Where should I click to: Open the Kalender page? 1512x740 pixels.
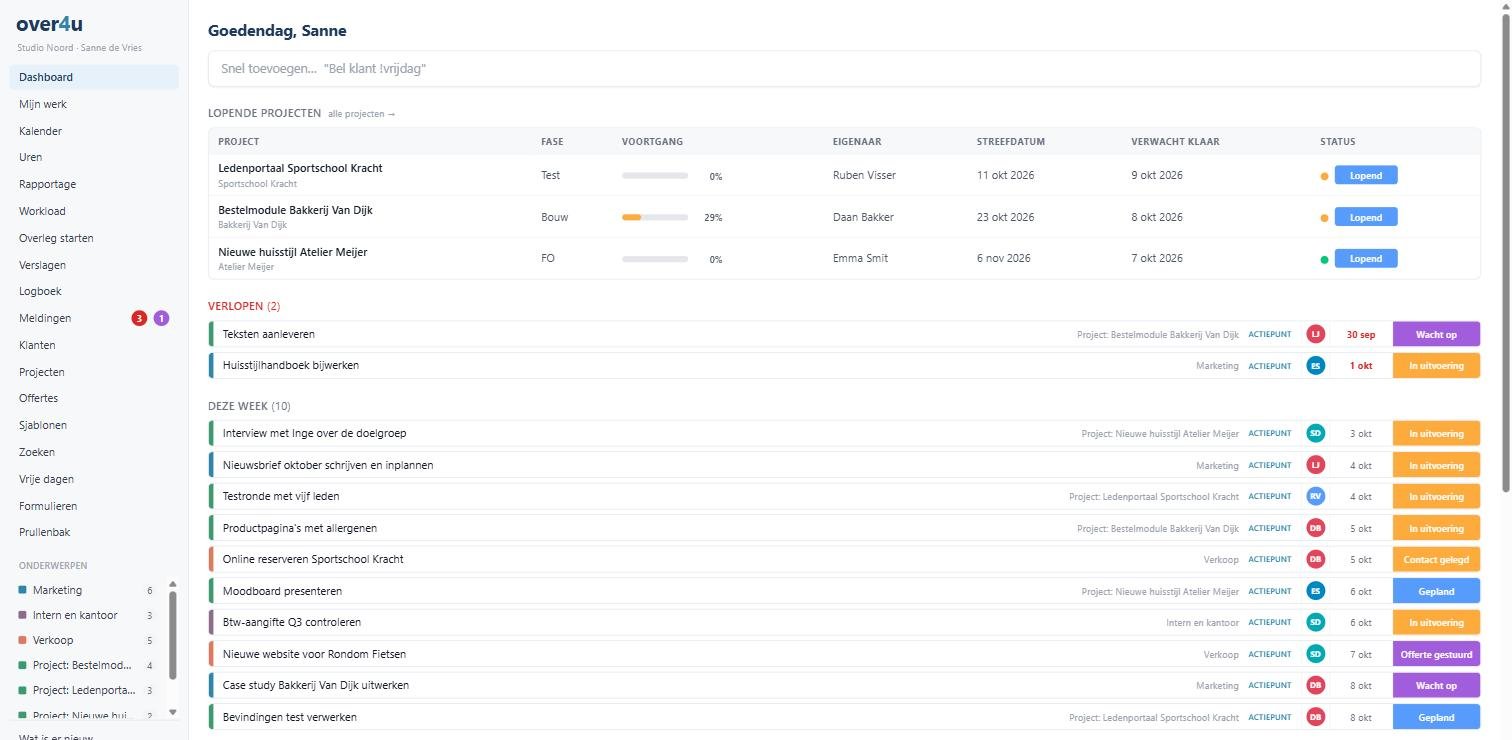[94, 131]
